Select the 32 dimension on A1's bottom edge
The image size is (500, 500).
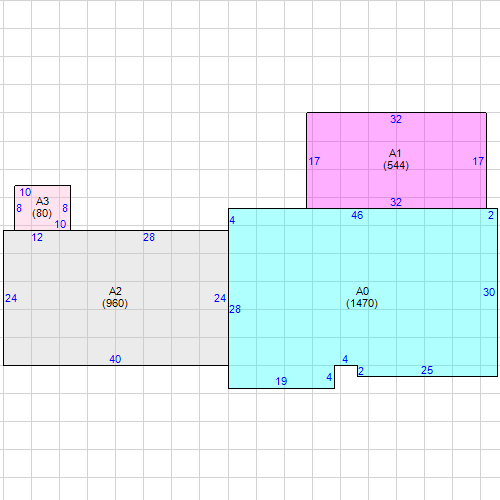point(396,202)
